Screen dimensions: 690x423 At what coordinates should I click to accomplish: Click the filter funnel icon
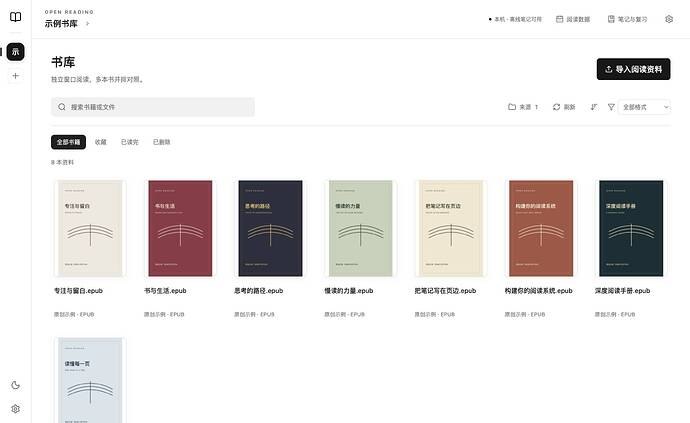[611, 107]
